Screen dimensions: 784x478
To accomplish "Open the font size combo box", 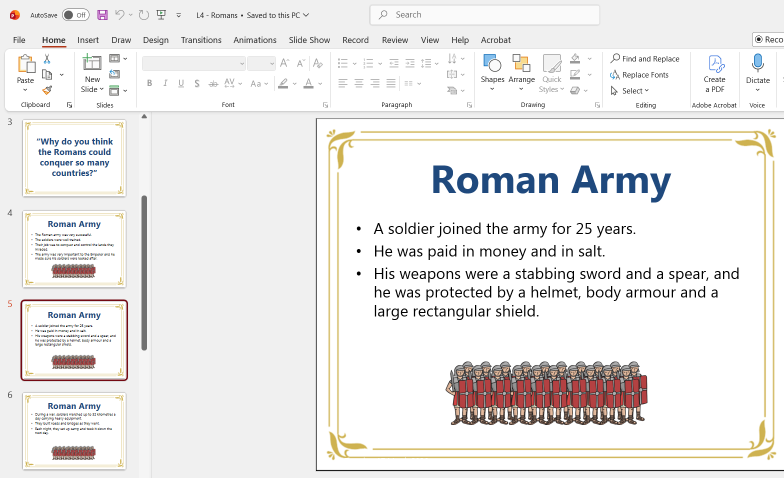I will [x=261, y=64].
